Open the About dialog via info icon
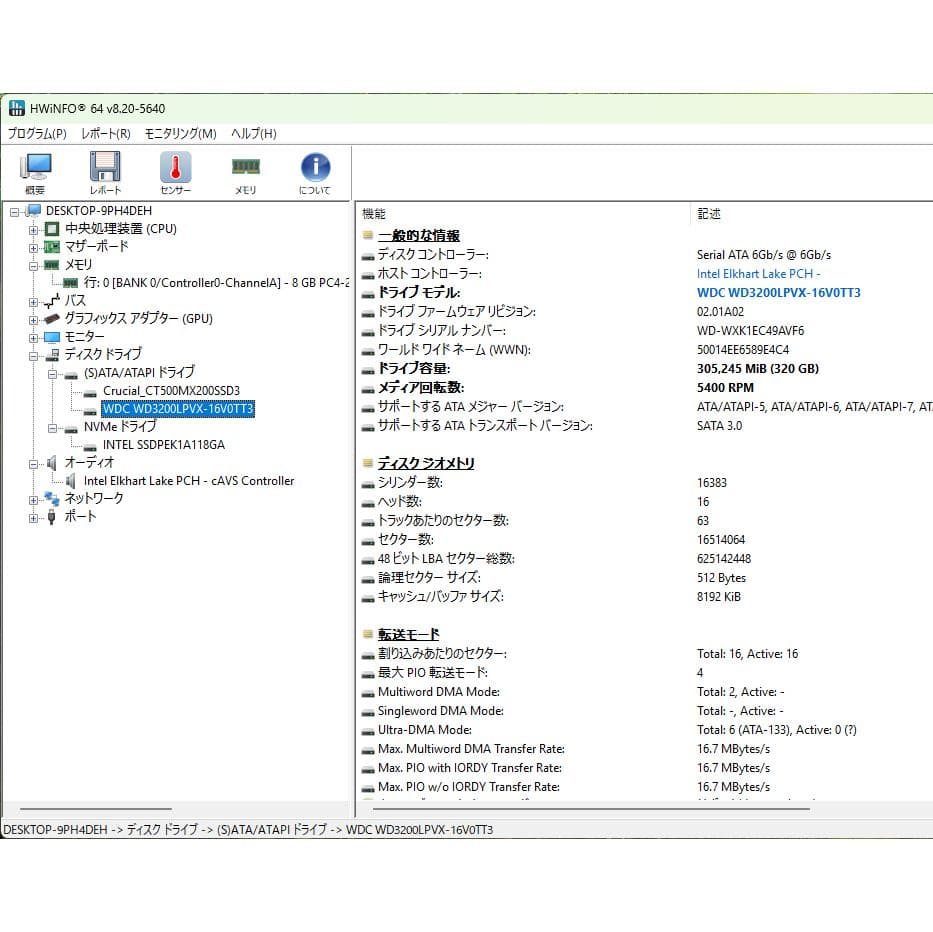 coord(315,168)
